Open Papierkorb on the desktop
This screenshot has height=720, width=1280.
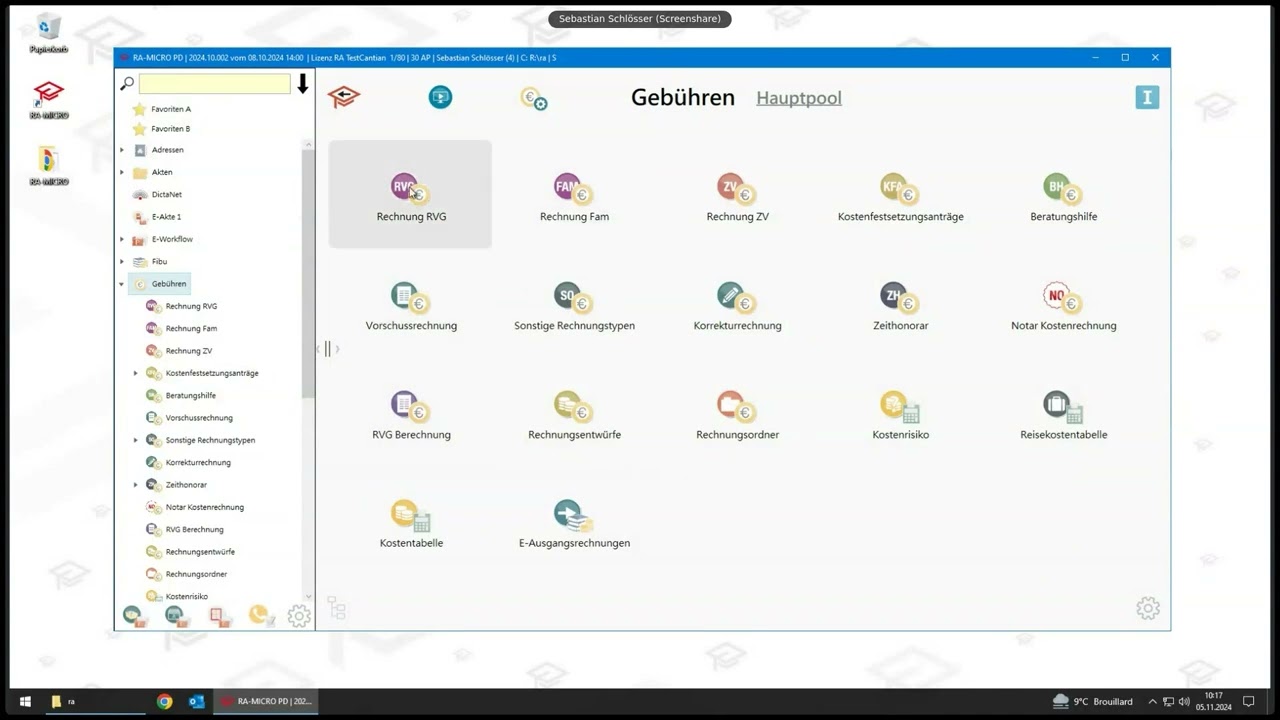(48, 34)
